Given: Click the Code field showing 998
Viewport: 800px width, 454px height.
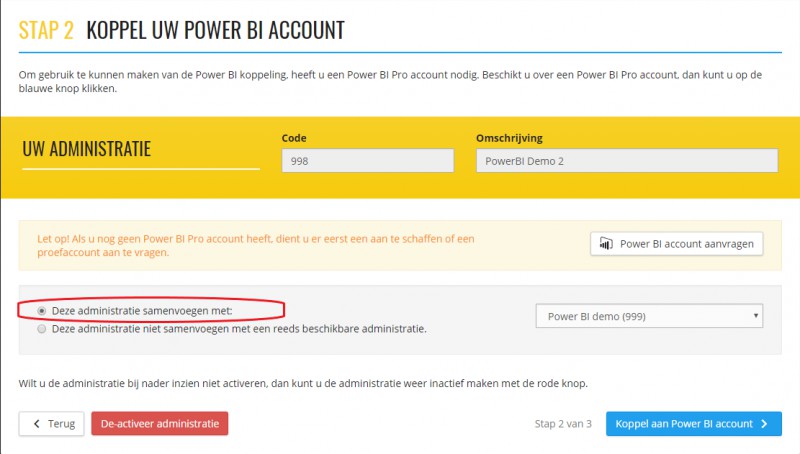Looking at the screenshot, I should point(367,161).
